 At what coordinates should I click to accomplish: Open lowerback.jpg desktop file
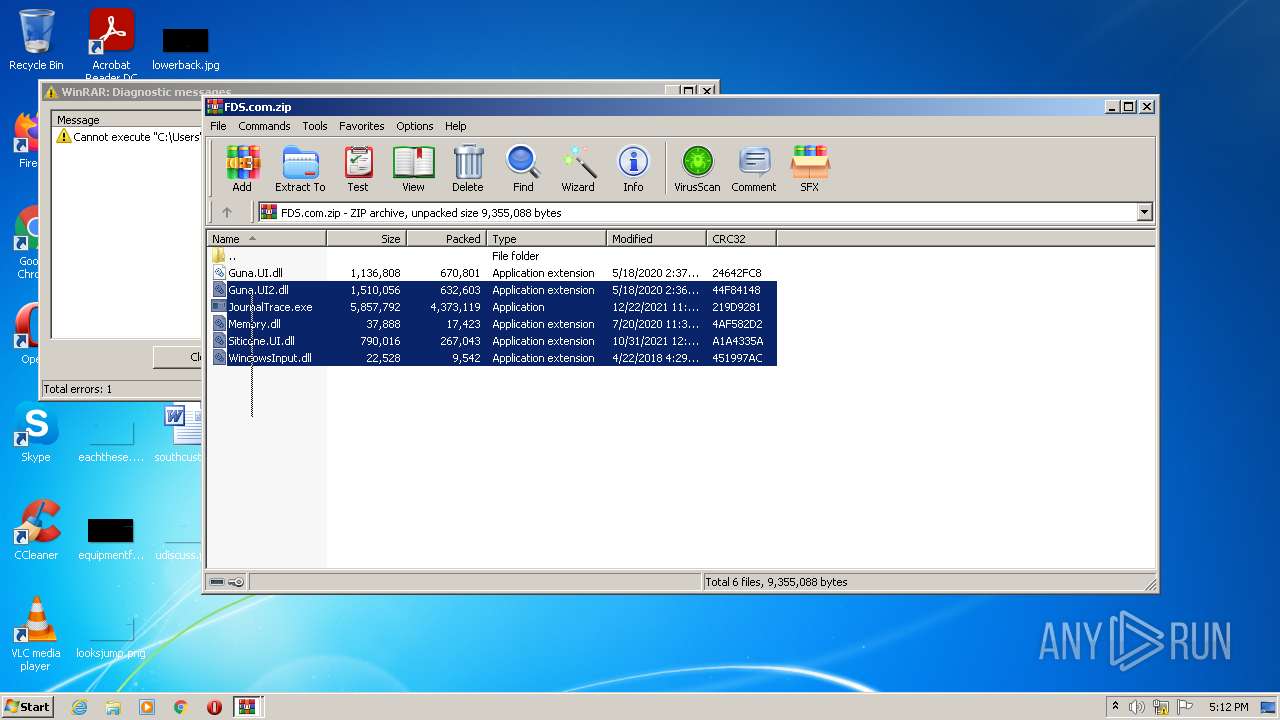tap(185, 48)
